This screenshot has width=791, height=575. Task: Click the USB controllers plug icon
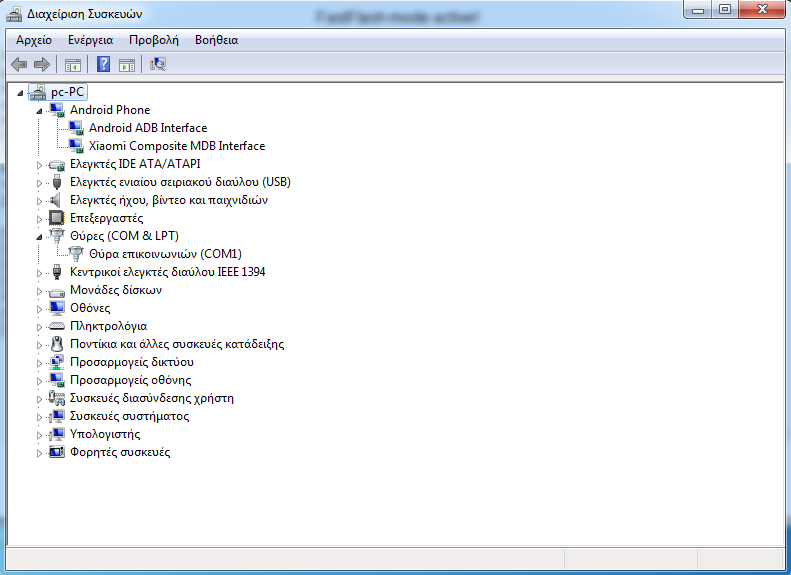pos(57,182)
